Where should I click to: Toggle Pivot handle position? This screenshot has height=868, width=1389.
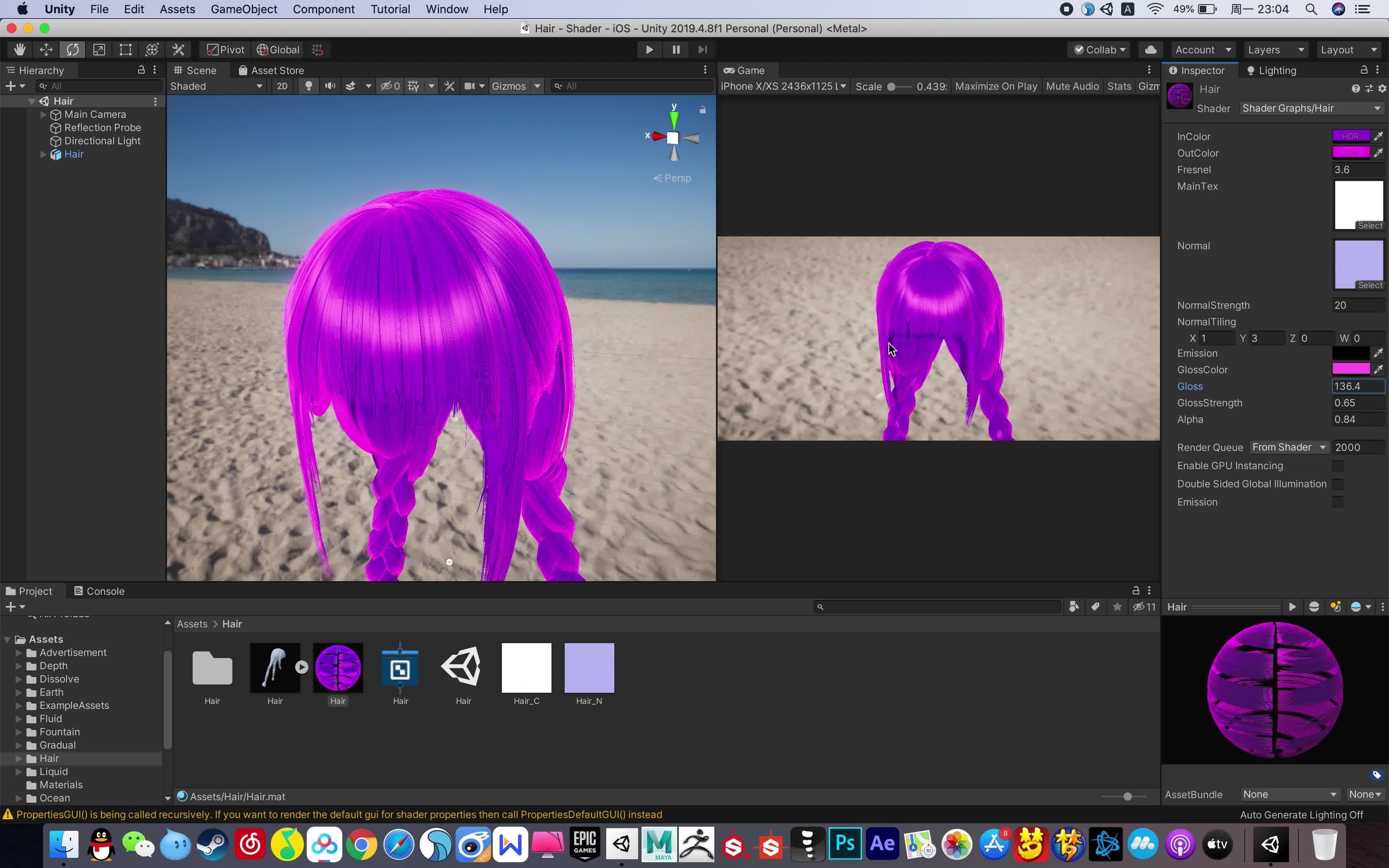click(x=225, y=50)
